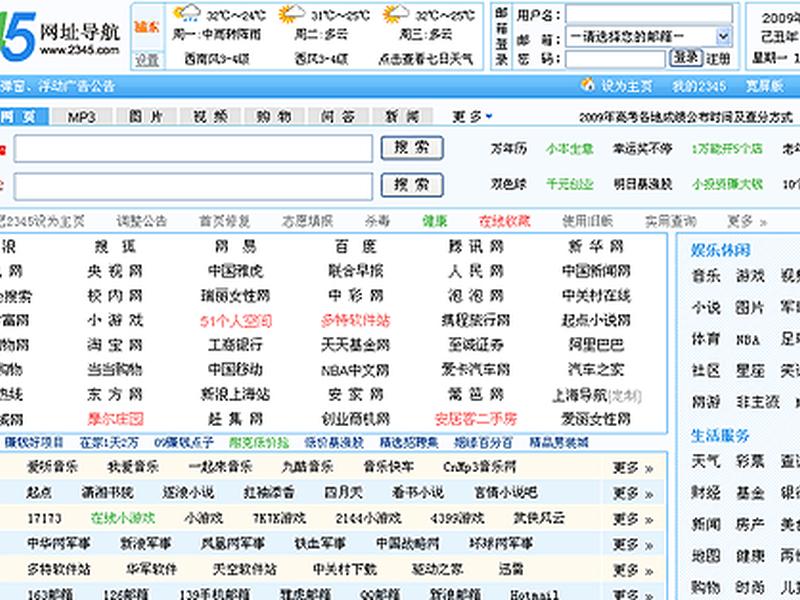The height and width of the screenshot is (600, 800).
Task: Click the 登录 mailbox login button
Action: pos(686,58)
